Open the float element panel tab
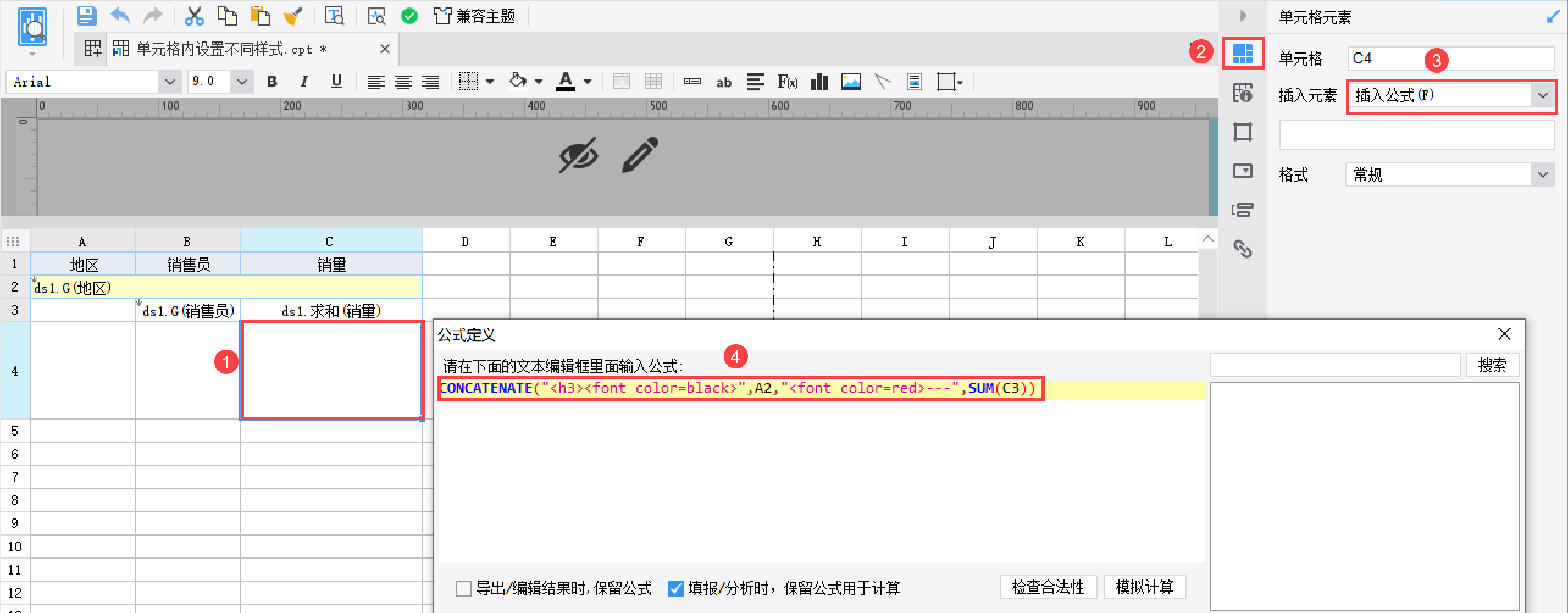The height and width of the screenshot is (613, 1568). pyautogui.click(x=1243, y=132)
